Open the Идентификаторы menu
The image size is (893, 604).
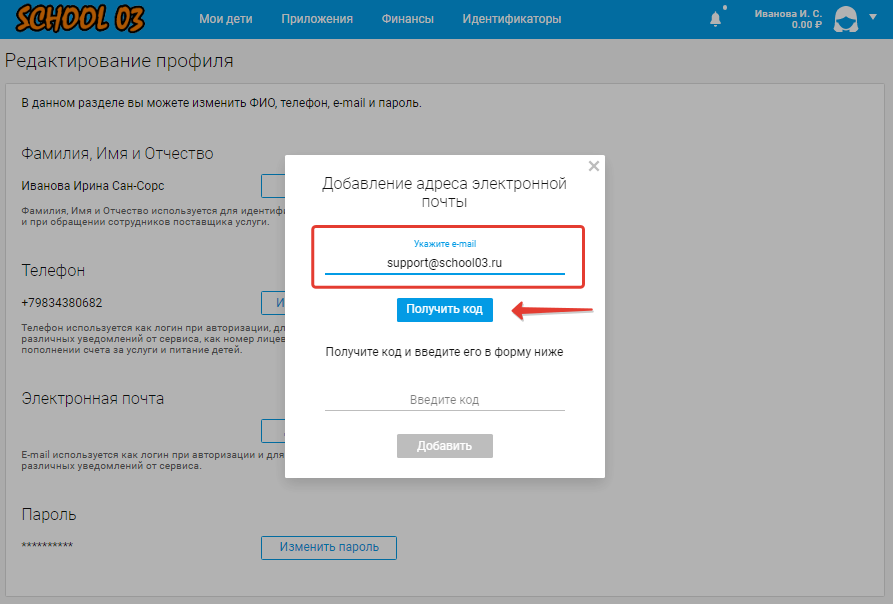point(511,19)
